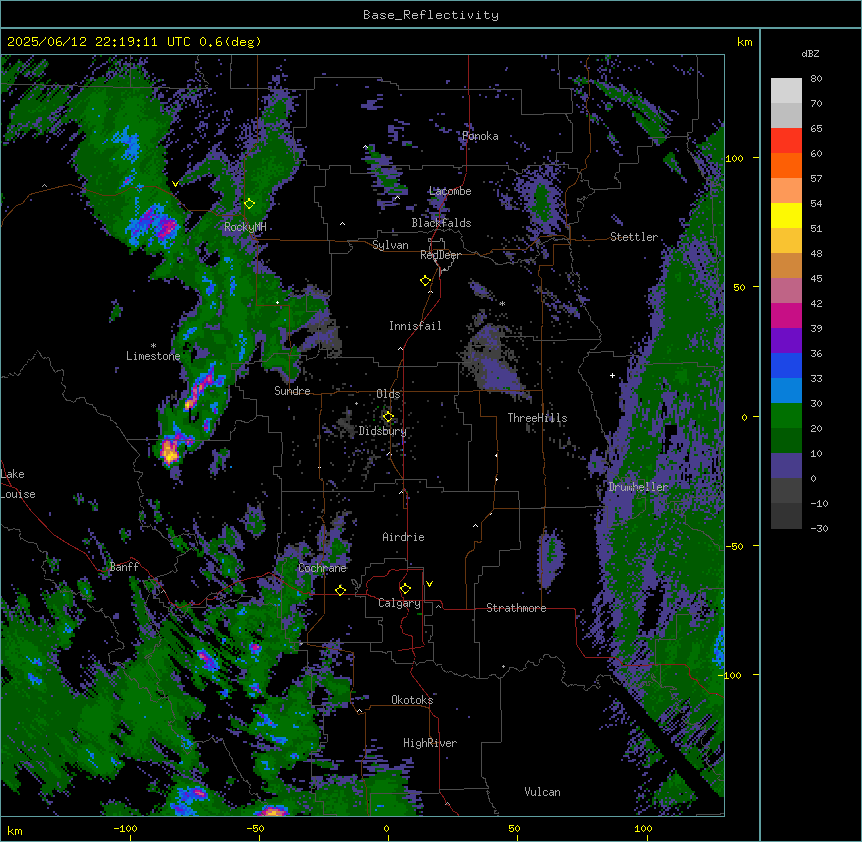Click the Base_Reflectivity title text

click(x=431, y=15)
